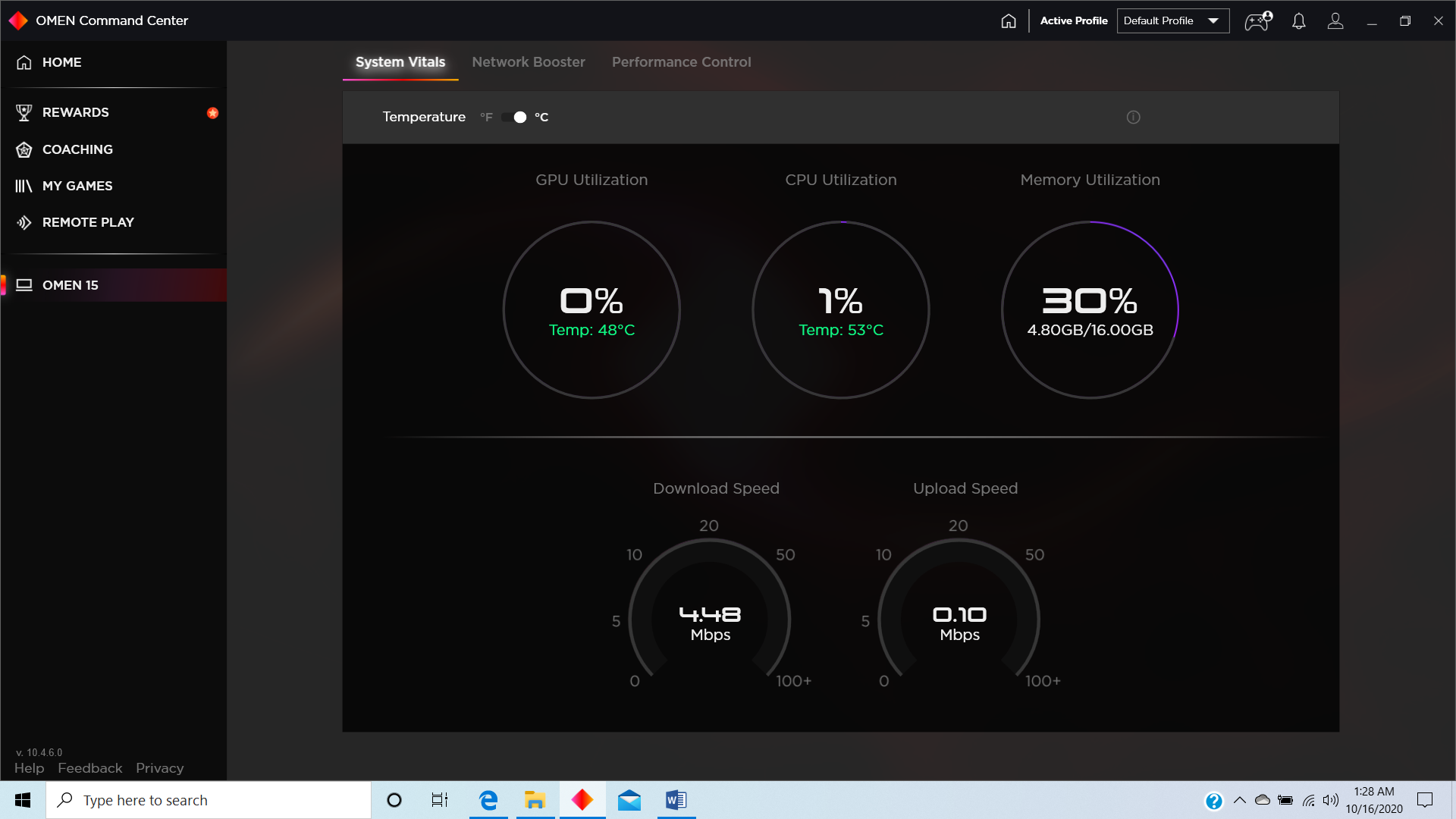Click the OMEN diamond logo in title bar
This screenshot has height=819, width=1456.
pos(17,20)
